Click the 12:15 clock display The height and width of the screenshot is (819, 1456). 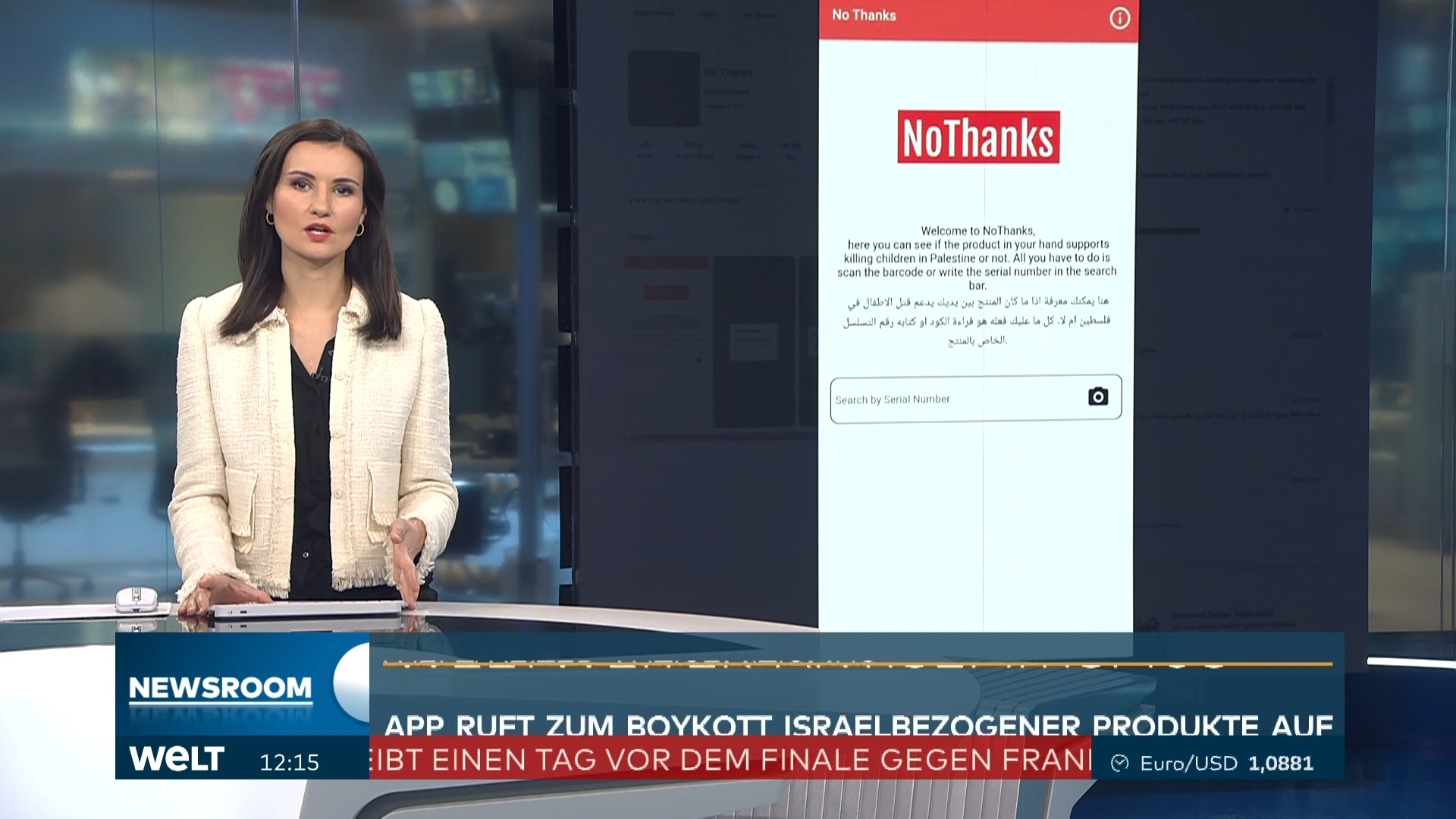pos(290,762)
